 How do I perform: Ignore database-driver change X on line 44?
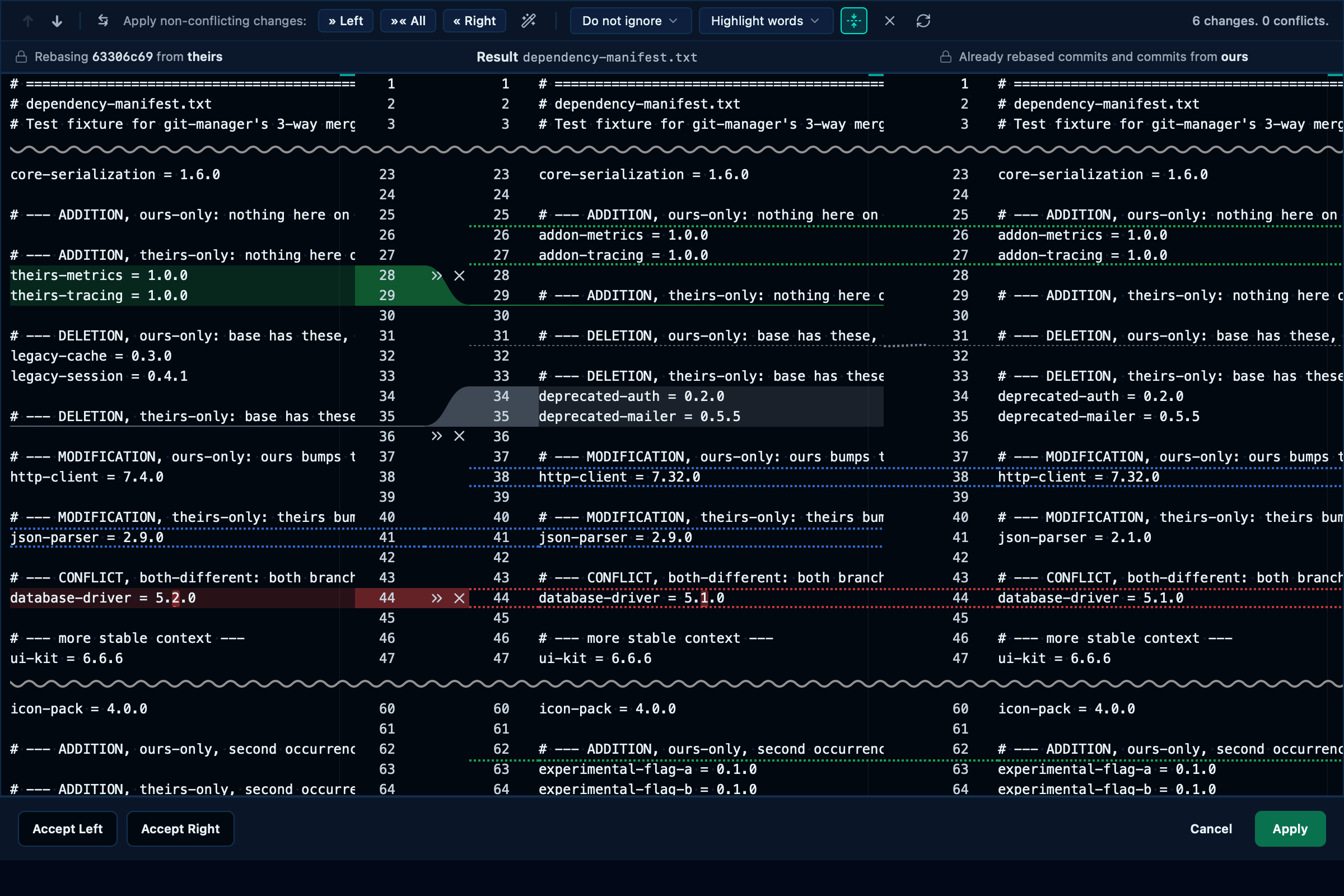[459, 598]
